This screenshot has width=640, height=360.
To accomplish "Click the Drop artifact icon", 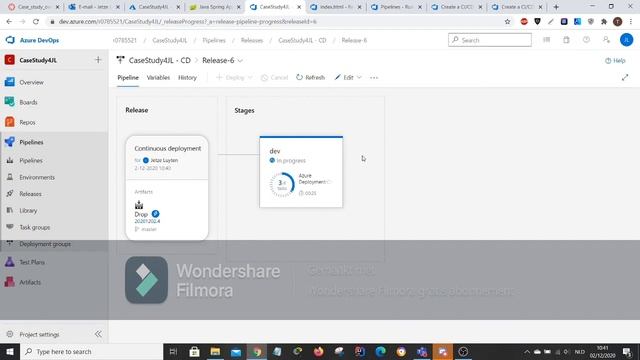I will click(x=139, y=205).
